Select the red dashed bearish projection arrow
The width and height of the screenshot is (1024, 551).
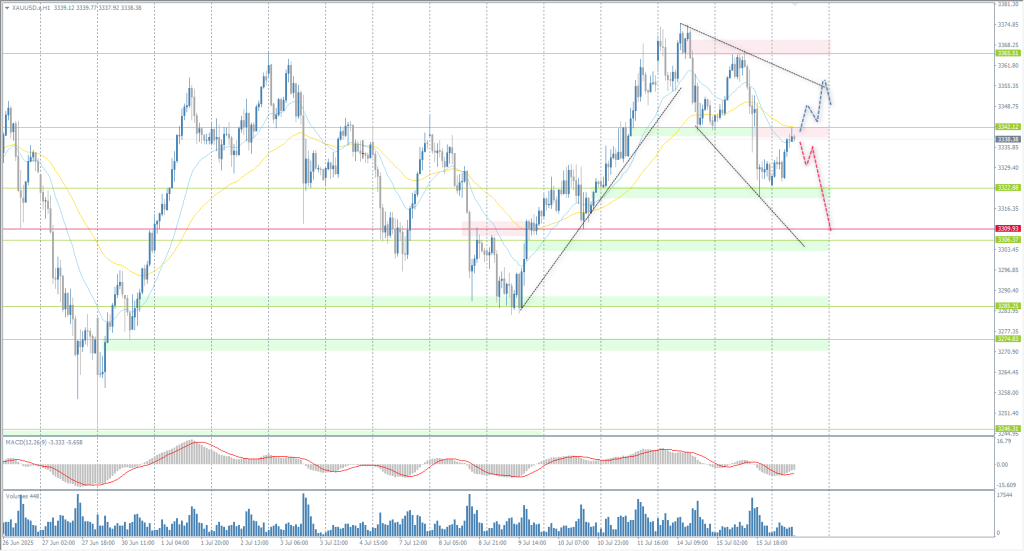point(822,190)
